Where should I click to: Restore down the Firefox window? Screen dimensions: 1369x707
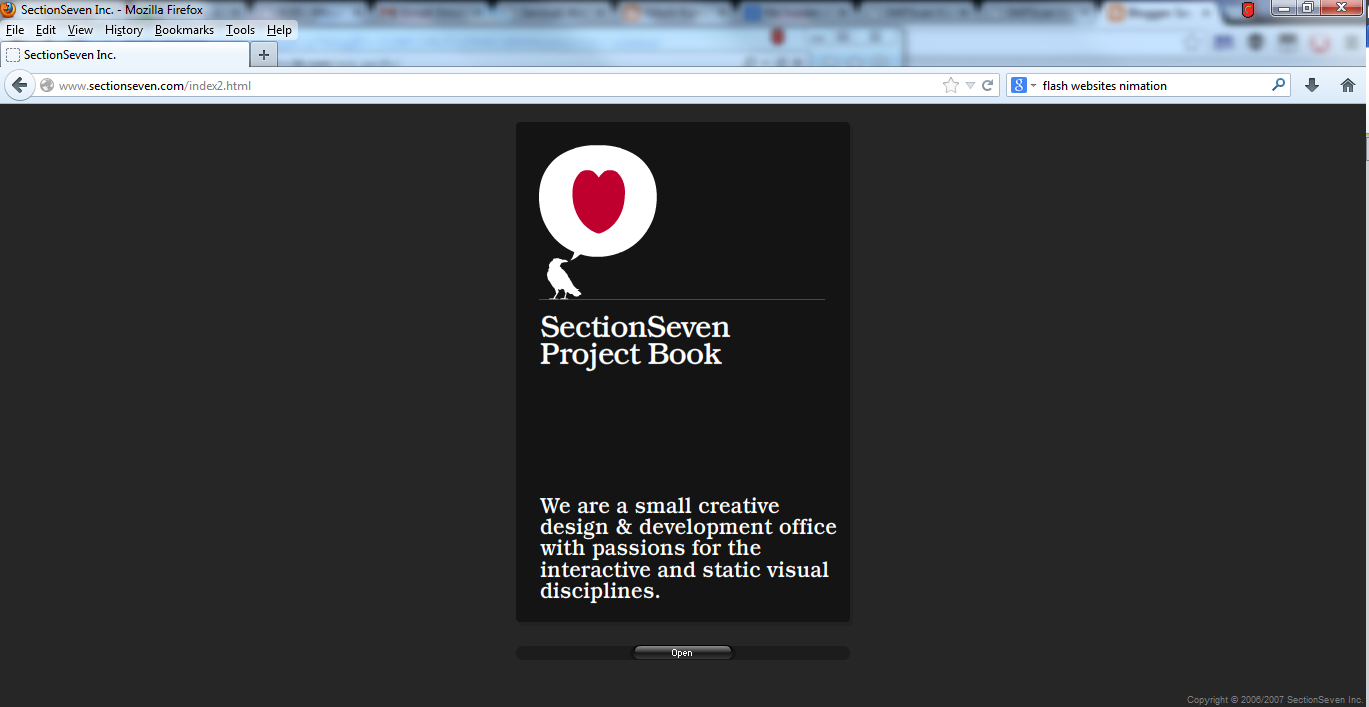pos(1308,8)
